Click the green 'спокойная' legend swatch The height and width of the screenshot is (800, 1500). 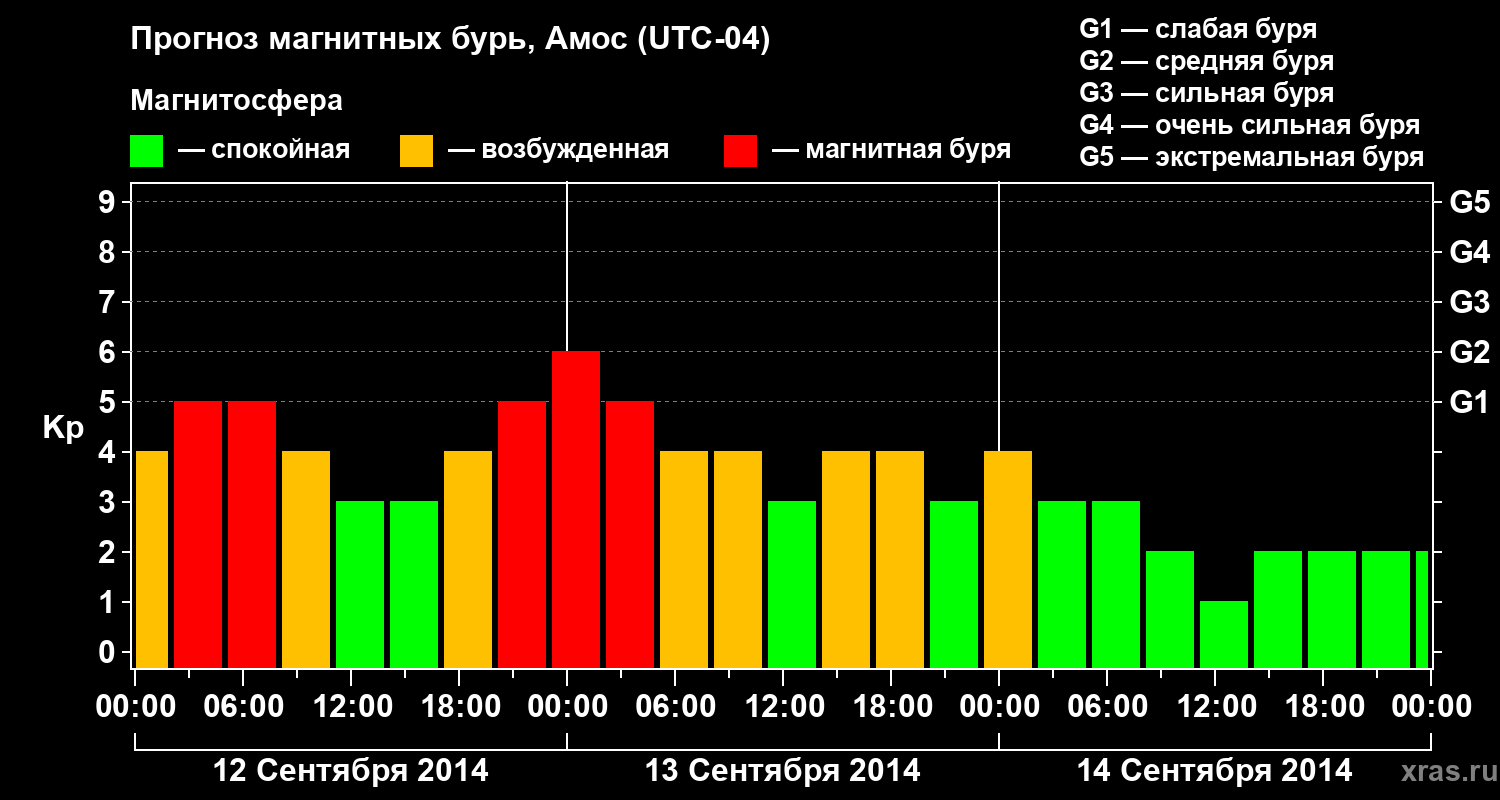coord(146,151)
